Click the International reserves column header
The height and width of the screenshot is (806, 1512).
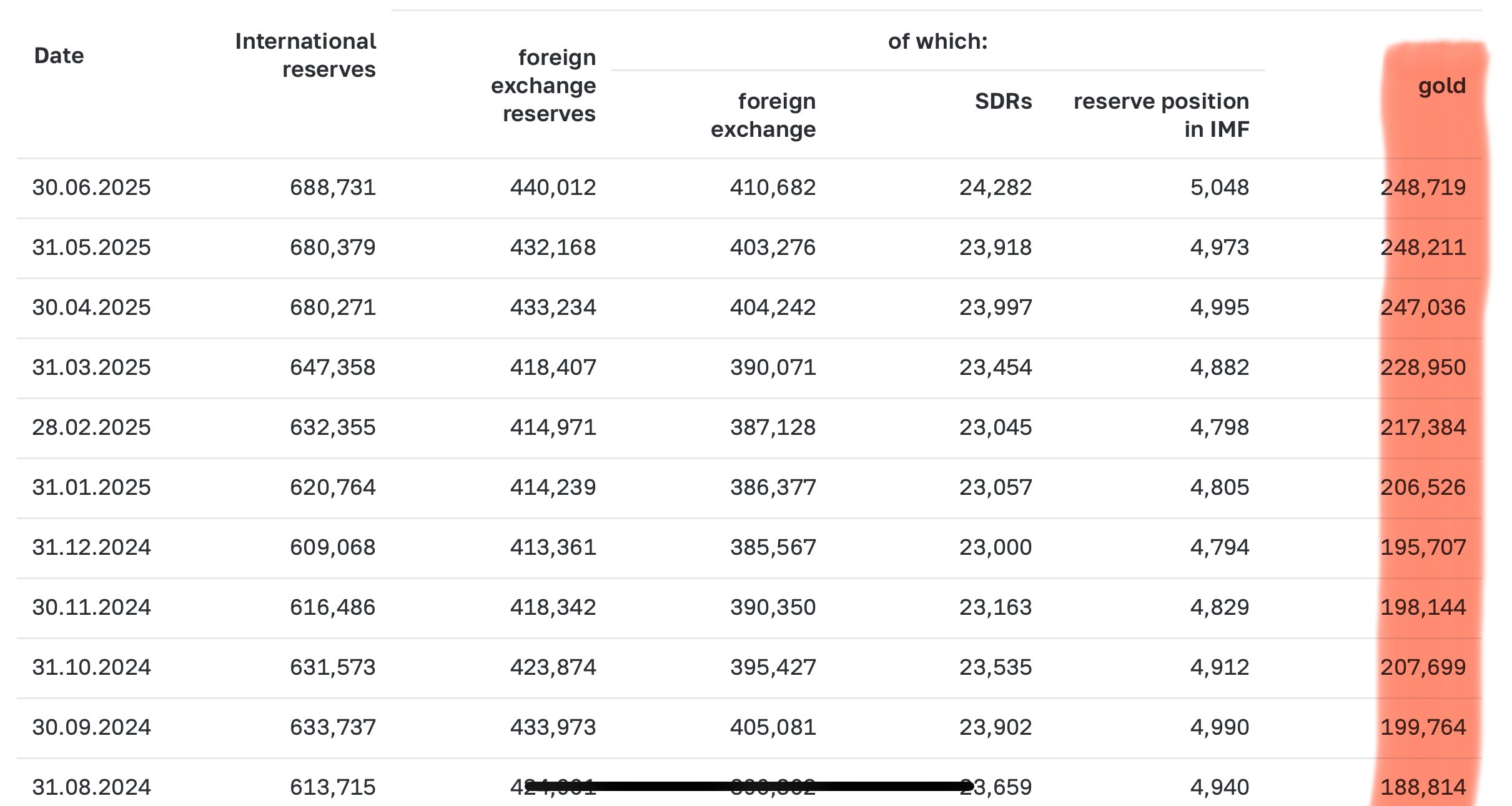point(305,55)
